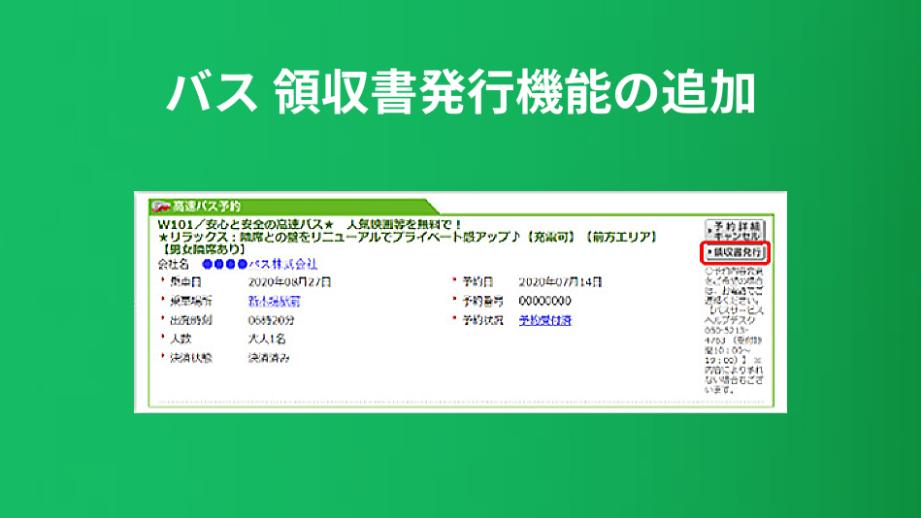
Task: Open 予約詳細キャンセル button
Action: coord(735,229)
